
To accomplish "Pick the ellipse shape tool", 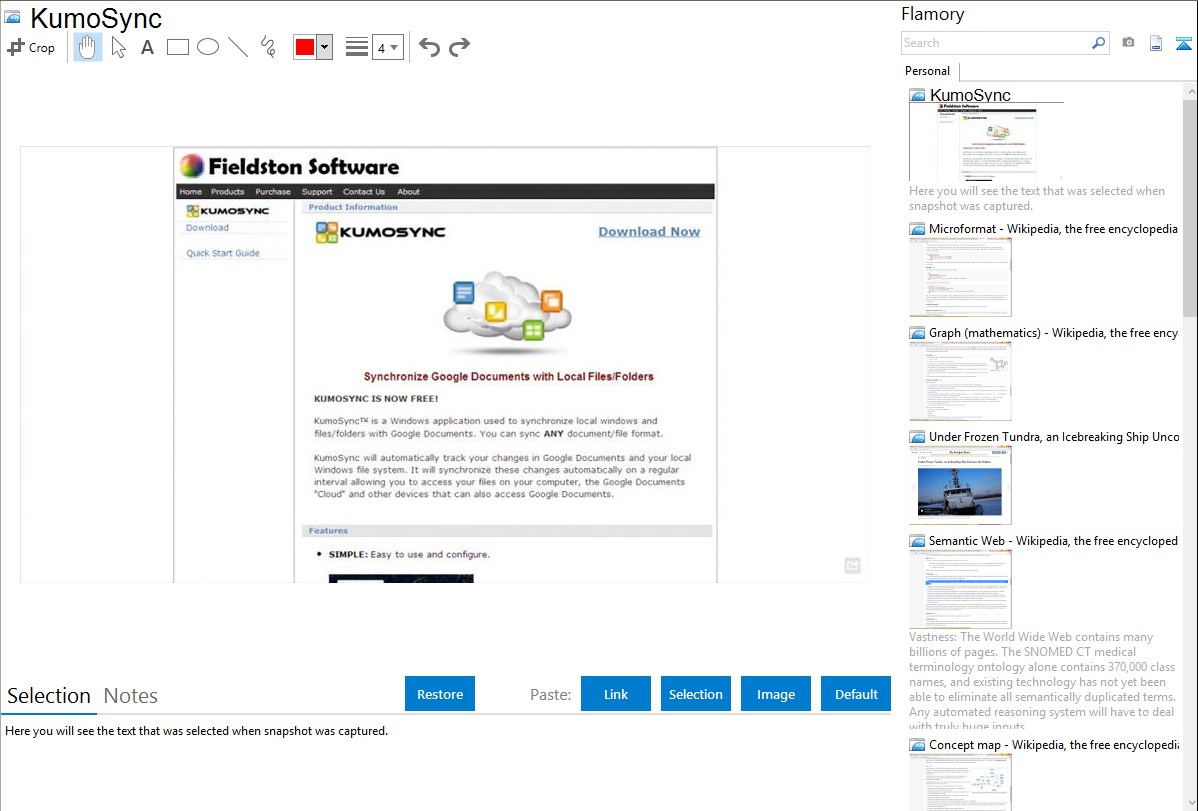I will [208, 47].
